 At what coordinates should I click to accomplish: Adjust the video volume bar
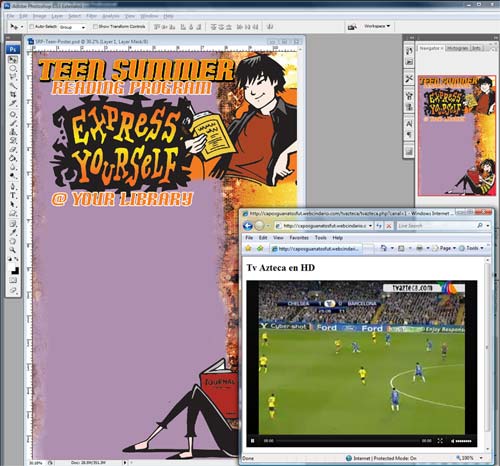tap(464, 441)
